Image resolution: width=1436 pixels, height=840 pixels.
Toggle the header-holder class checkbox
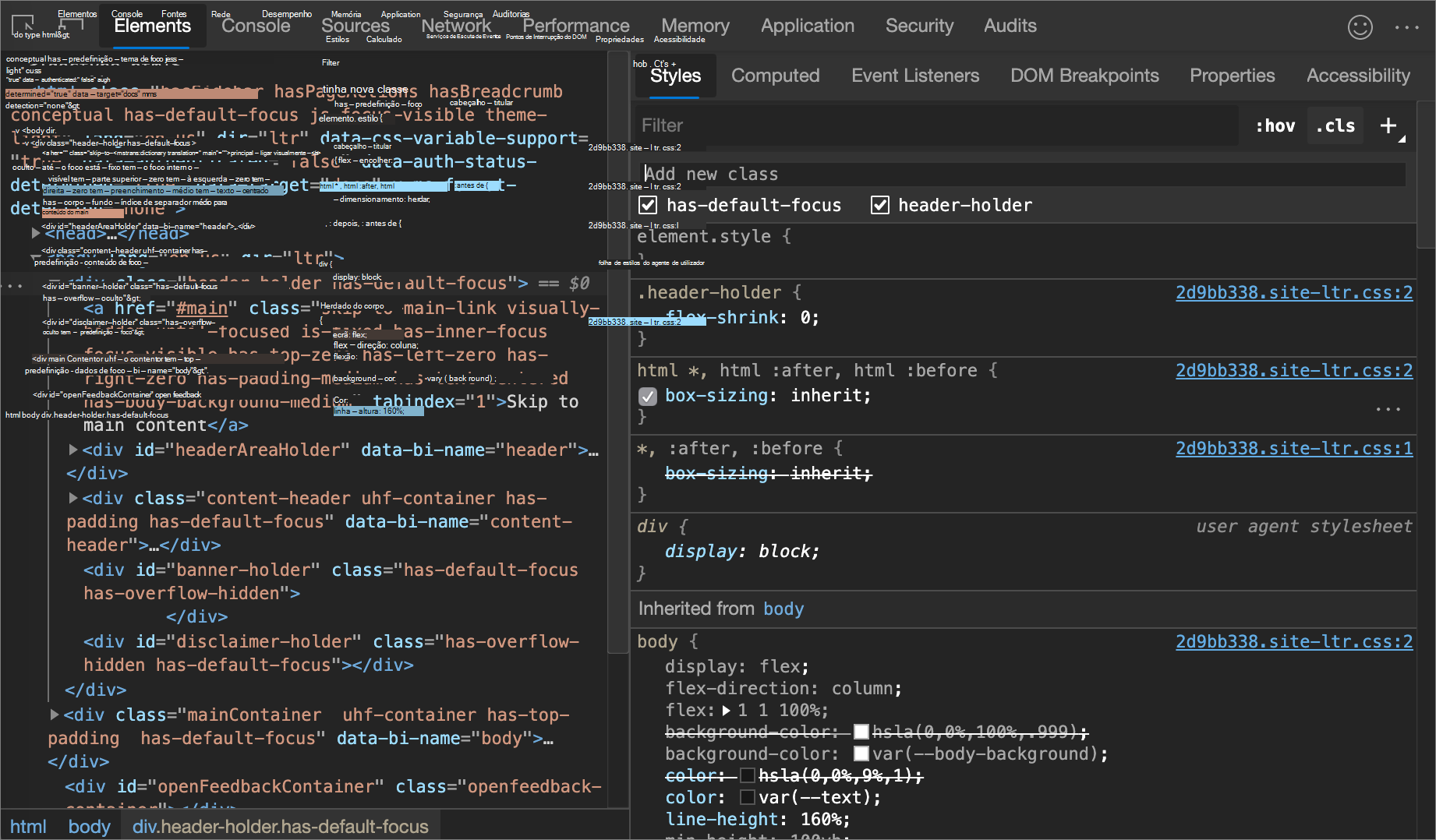point(880,205)
